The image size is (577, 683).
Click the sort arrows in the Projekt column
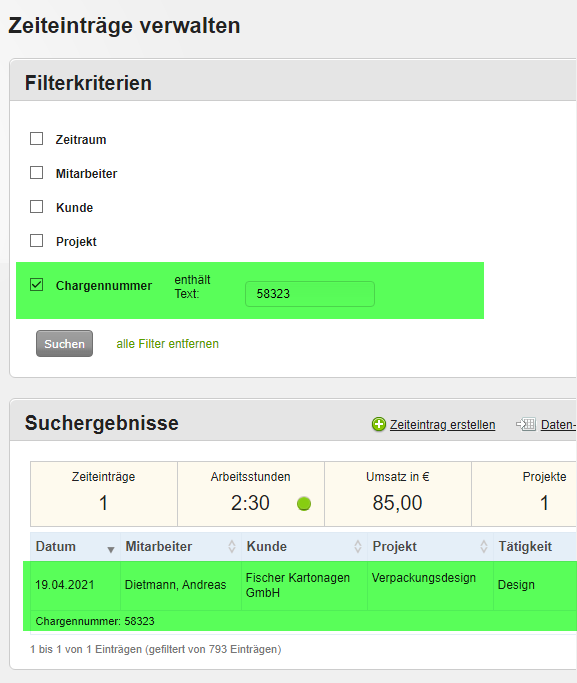pyautogui.click(x=483, y=547)
